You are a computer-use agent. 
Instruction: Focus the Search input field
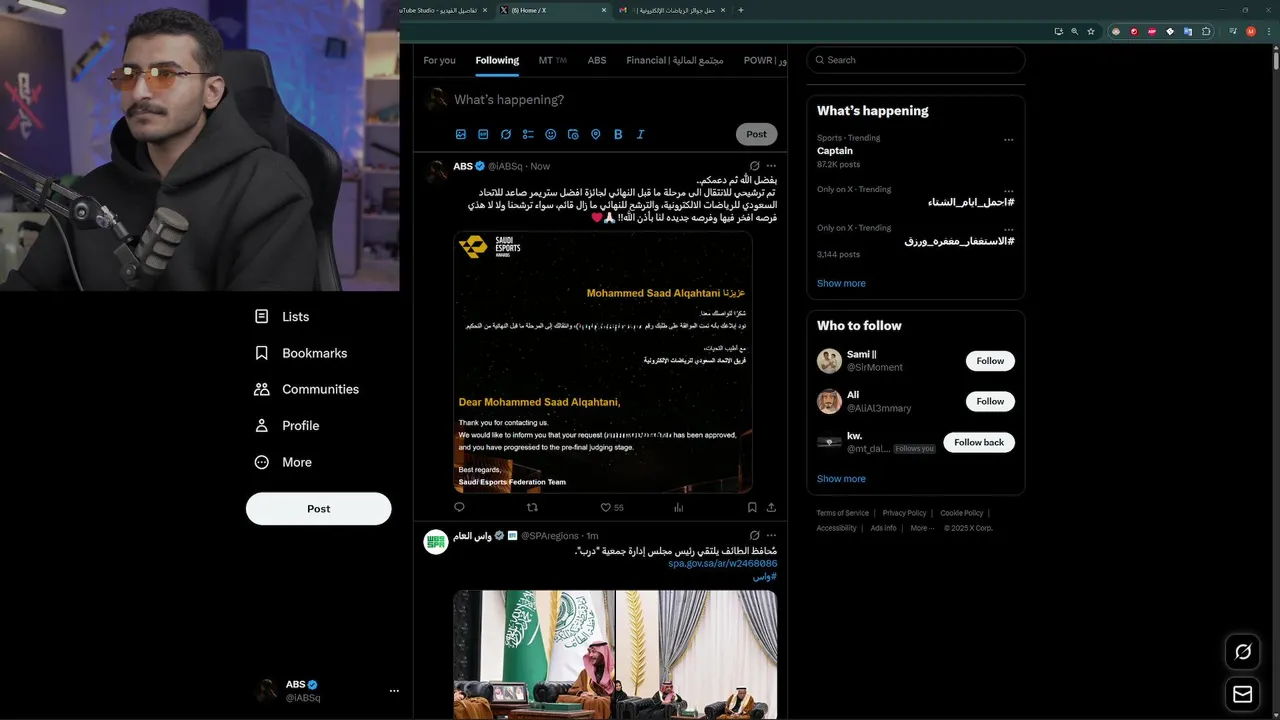(x=916, y=60)
